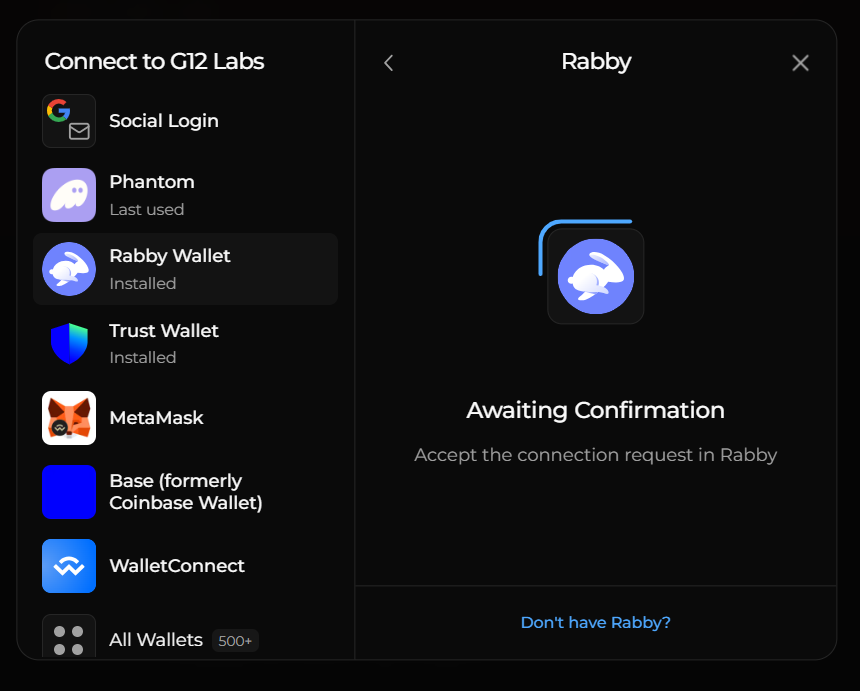The width and height of the screenshot is (860, 691).
Task: Click the All Wallets grid icon
Action: point(69,638)
